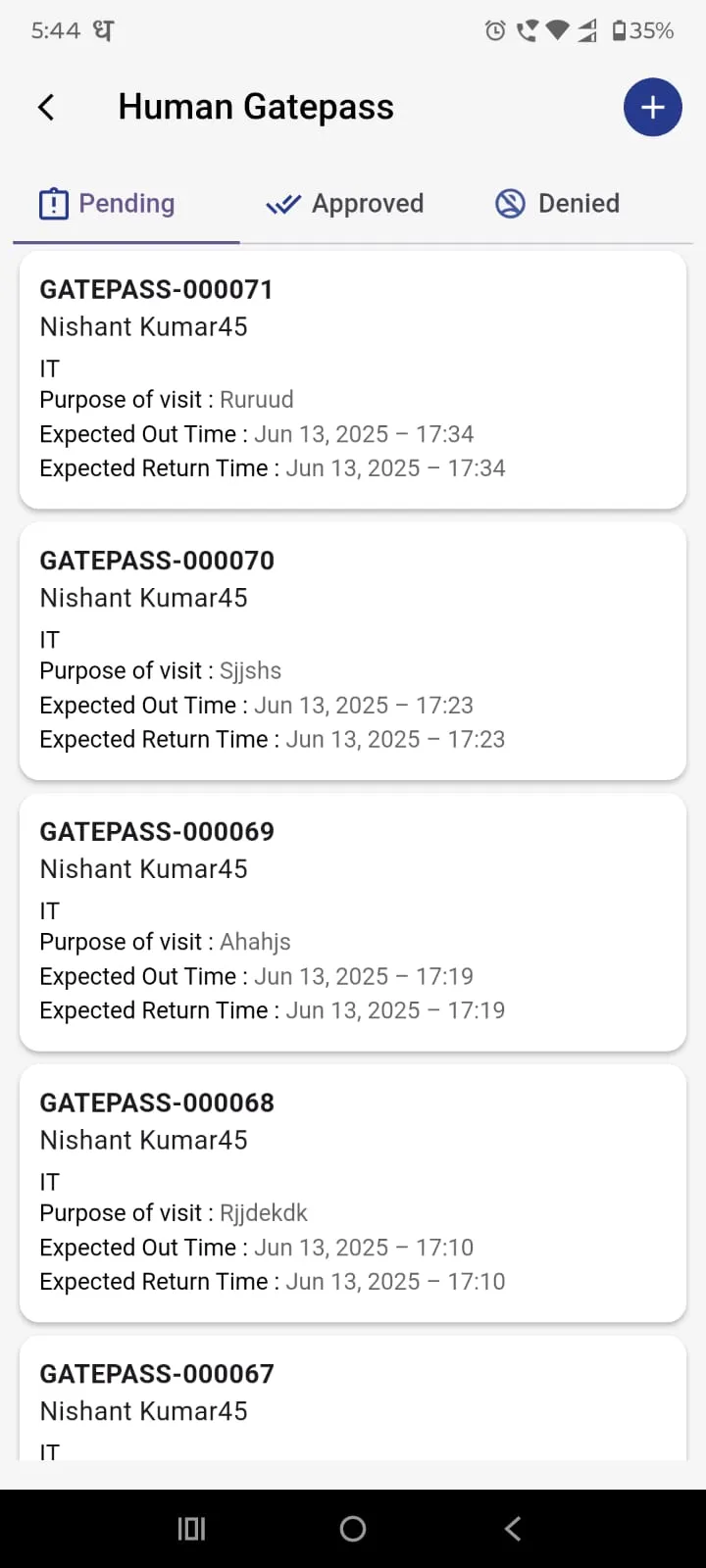
Task: Open partially visible GATEPASS-000067 card
Action: point(353,1398)
